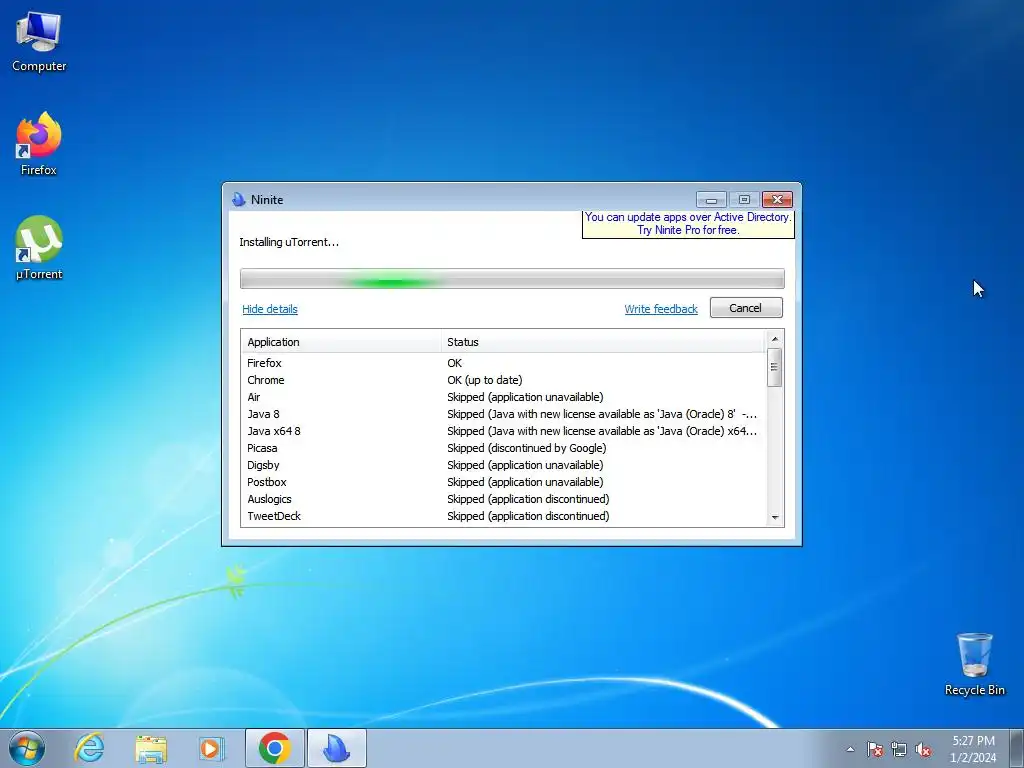Select the Recycle Bin icon

pos(974,664)
